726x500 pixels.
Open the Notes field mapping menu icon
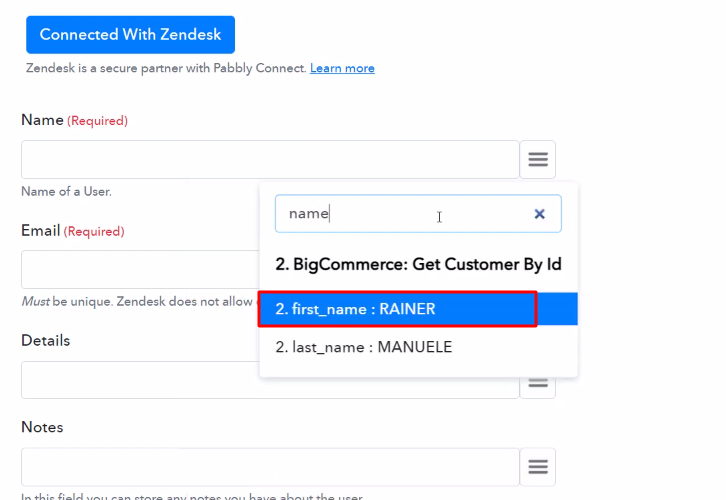pyautogui.click(x=538, y=467)
